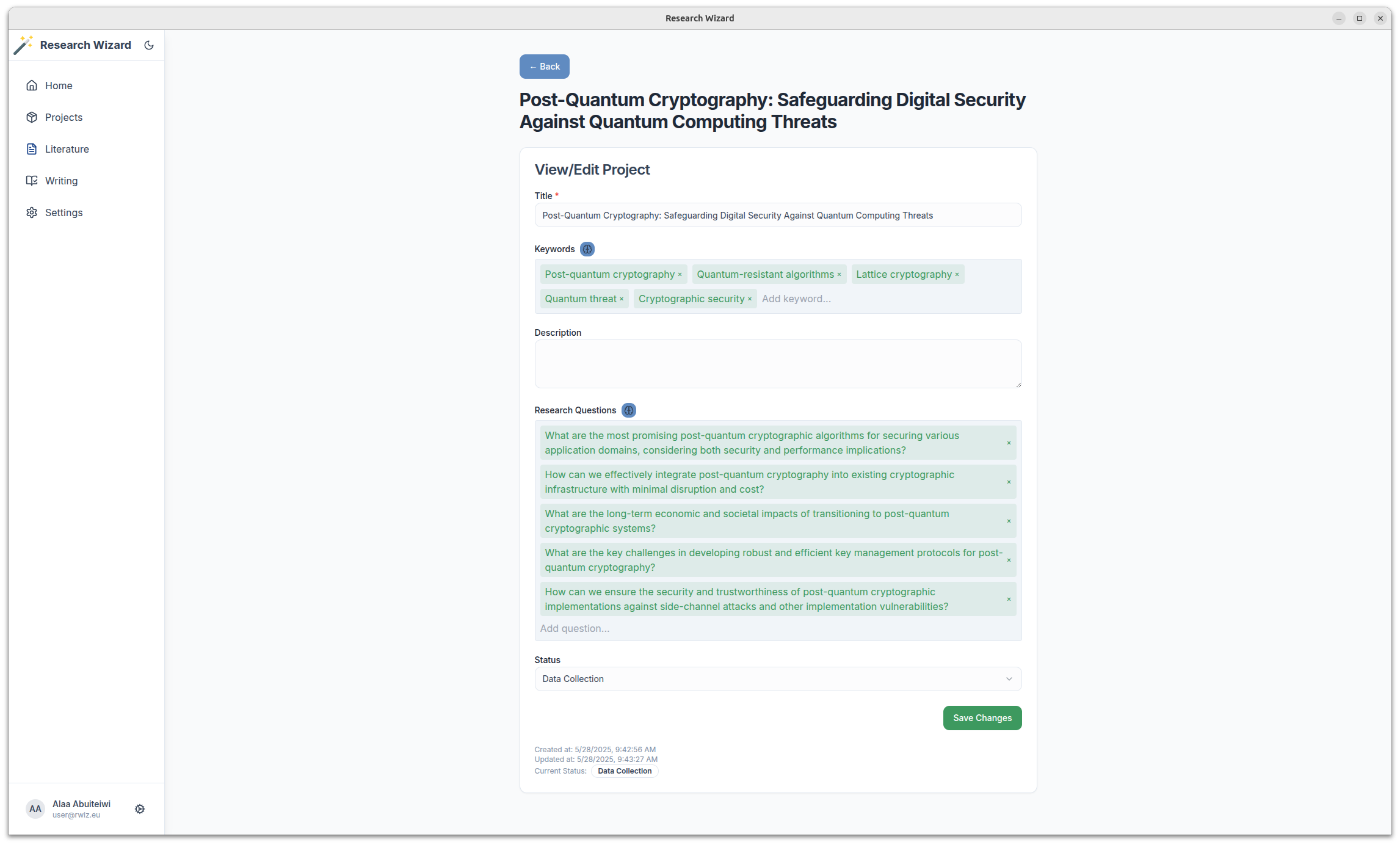Click the Writing book icon
The height and width of the screenshot is (845, 1400).
(x=32, y=181)
